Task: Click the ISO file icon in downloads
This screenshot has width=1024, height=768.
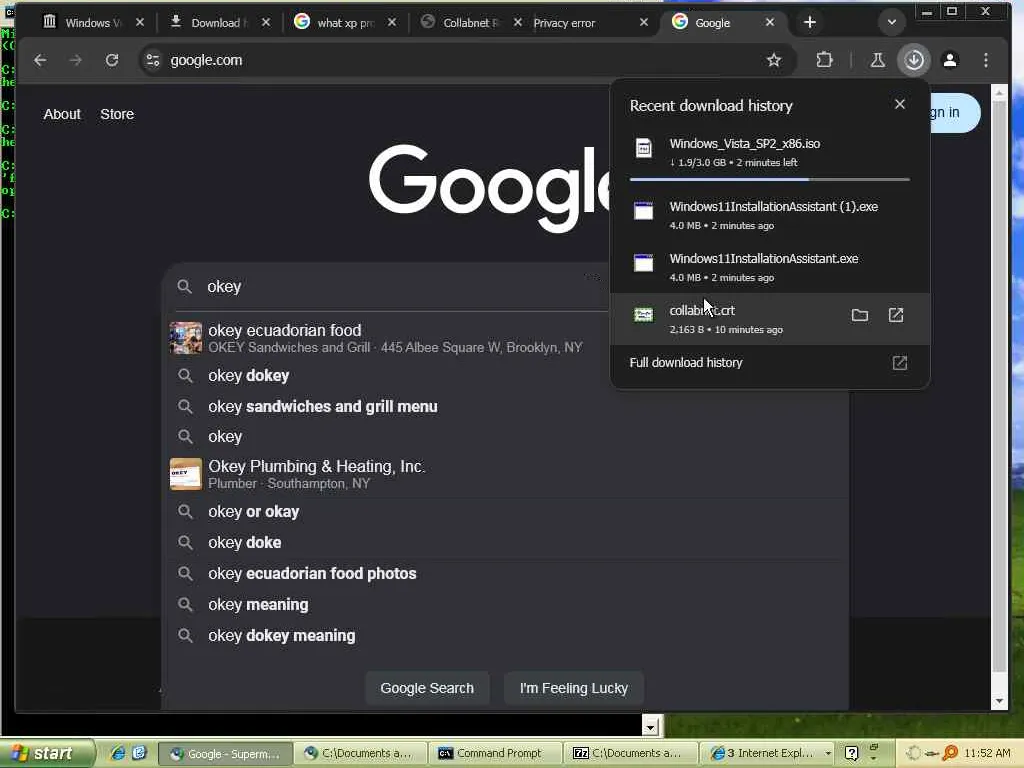Action: click(643, 148)
